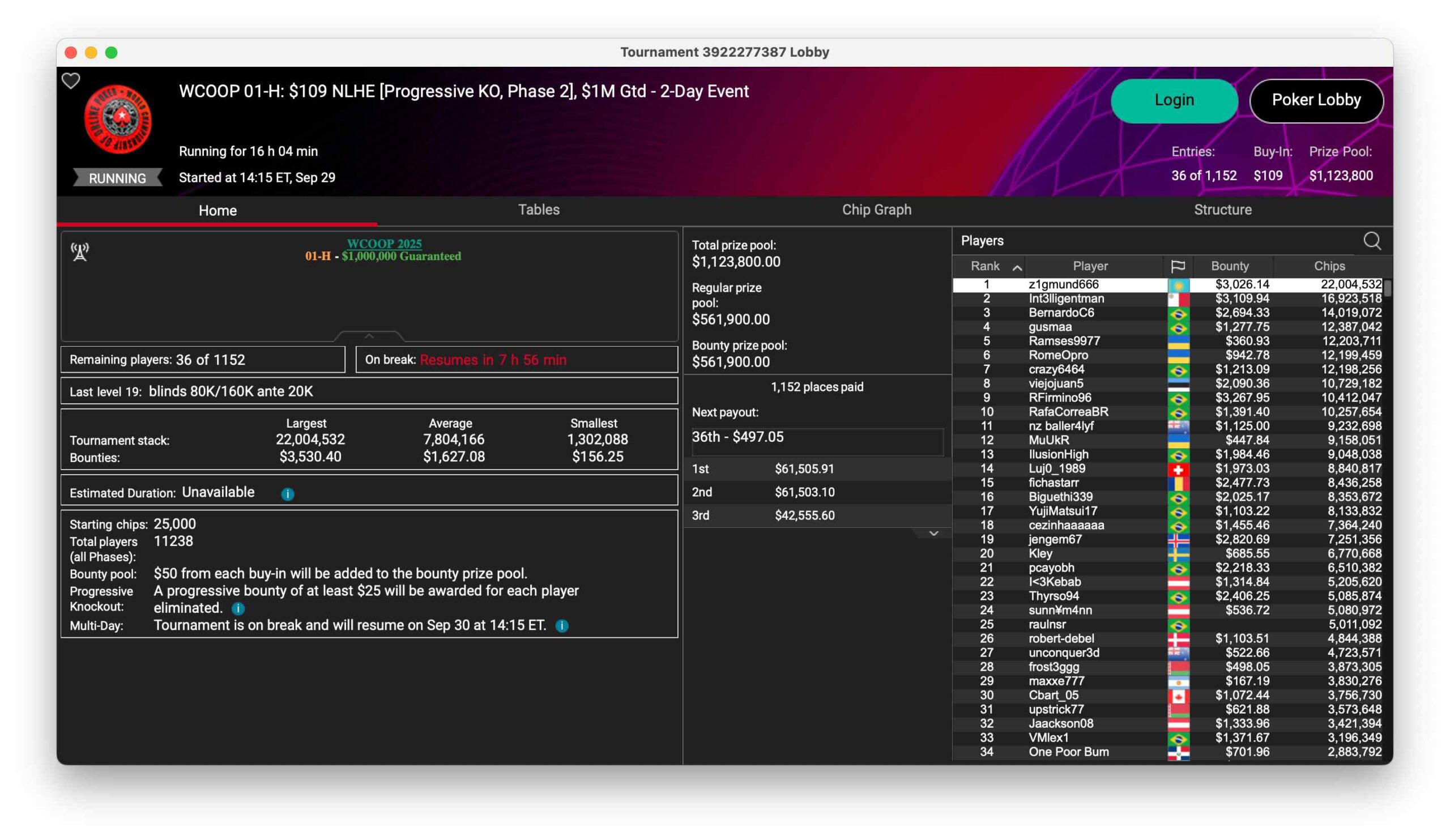Click the info icon beside Estimated Duration
This screenshot has height=840, width=1450.
288,494
